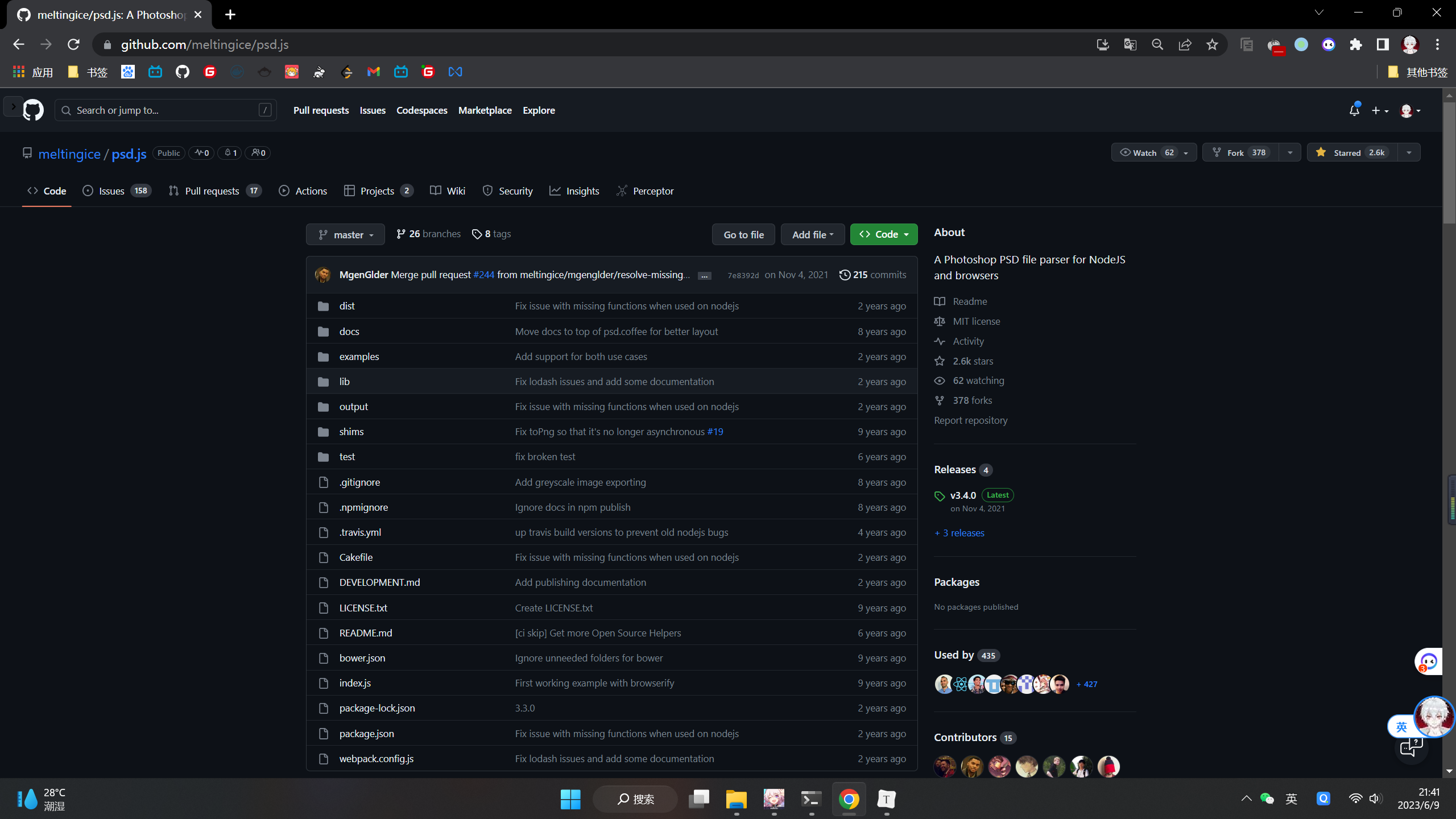Click the reload page icon
This screenshot has height=819, width=1456.
coord(73,44)
